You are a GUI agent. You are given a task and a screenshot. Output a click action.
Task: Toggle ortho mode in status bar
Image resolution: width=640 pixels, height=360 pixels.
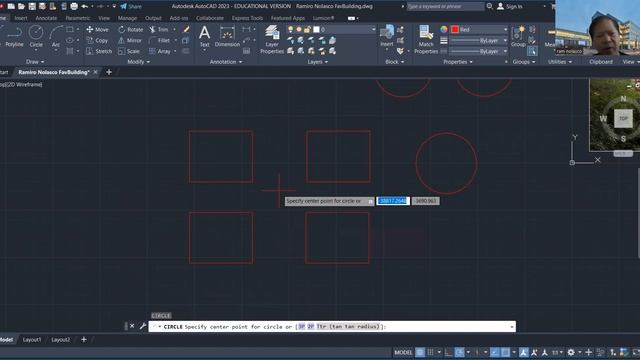click(x=449, y=352)
